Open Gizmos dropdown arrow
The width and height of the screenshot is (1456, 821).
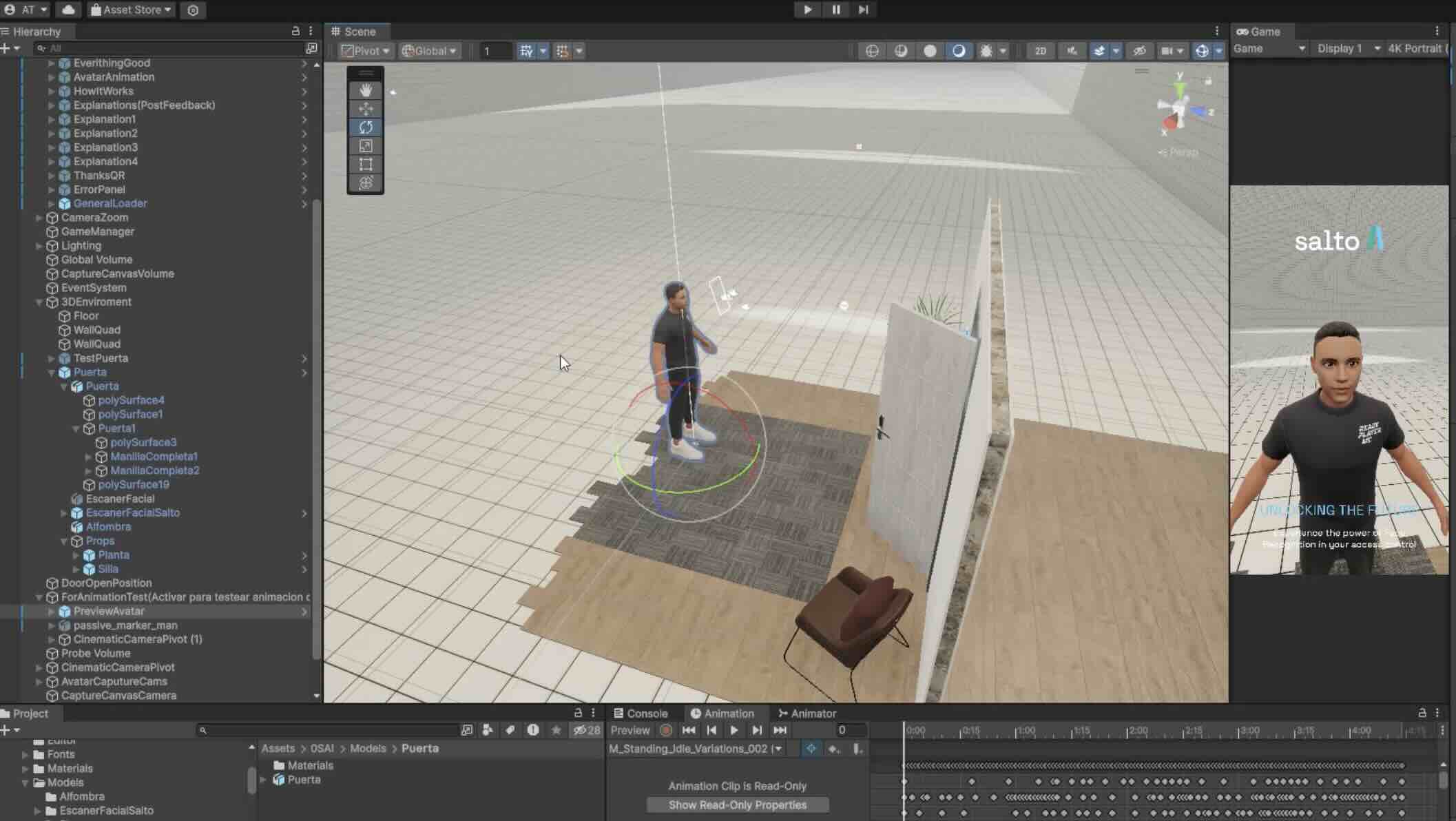tap(1219, 51)
